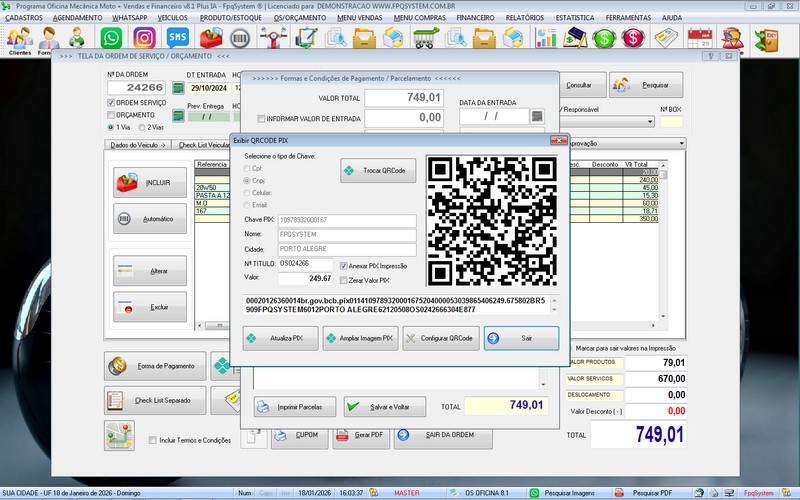Open the Aprovação dropdown arrow
The width and height of the screenshot is (800, 500).
681,144
